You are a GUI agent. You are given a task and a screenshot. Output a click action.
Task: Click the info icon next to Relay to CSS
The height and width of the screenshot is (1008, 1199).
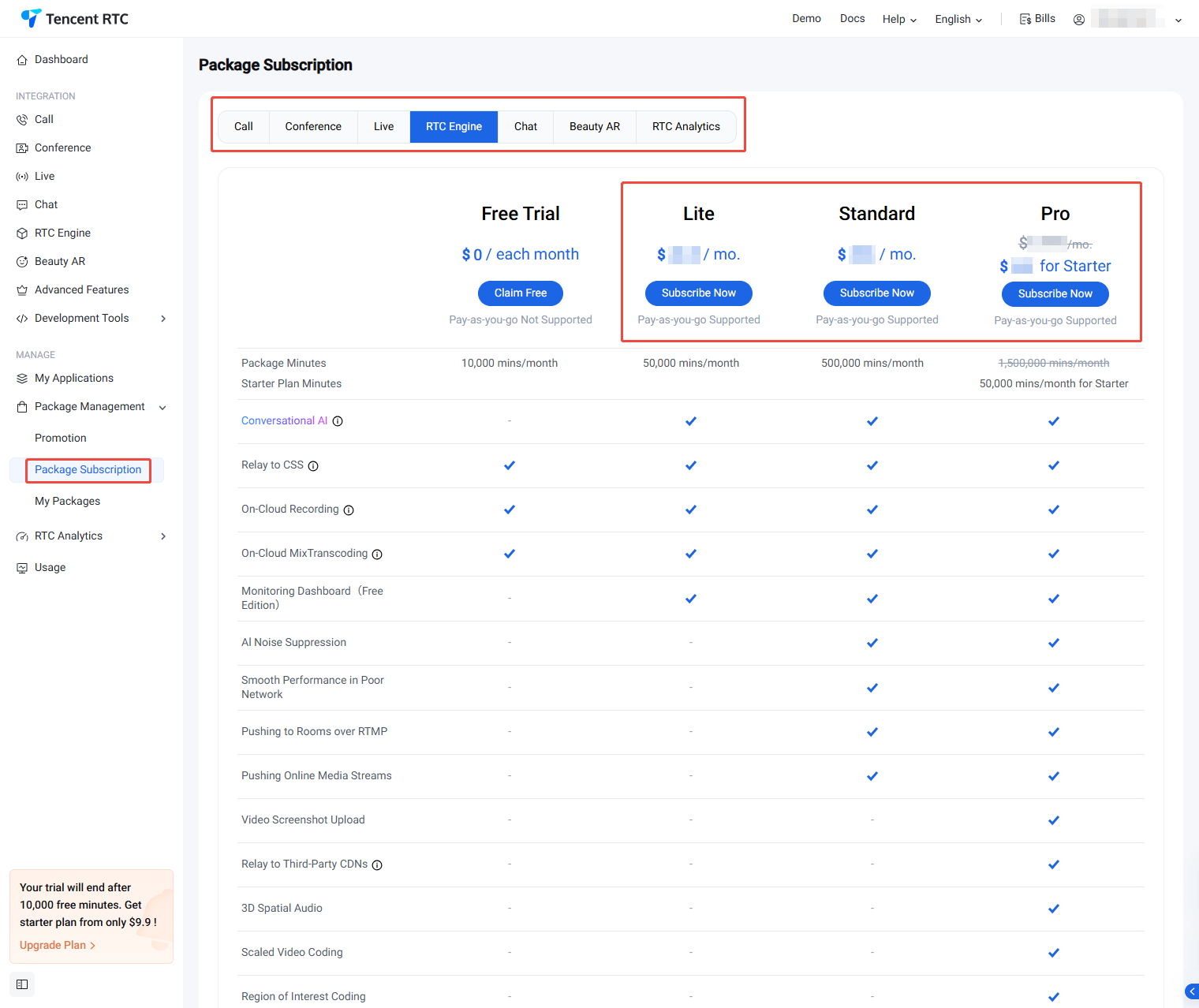313,466
